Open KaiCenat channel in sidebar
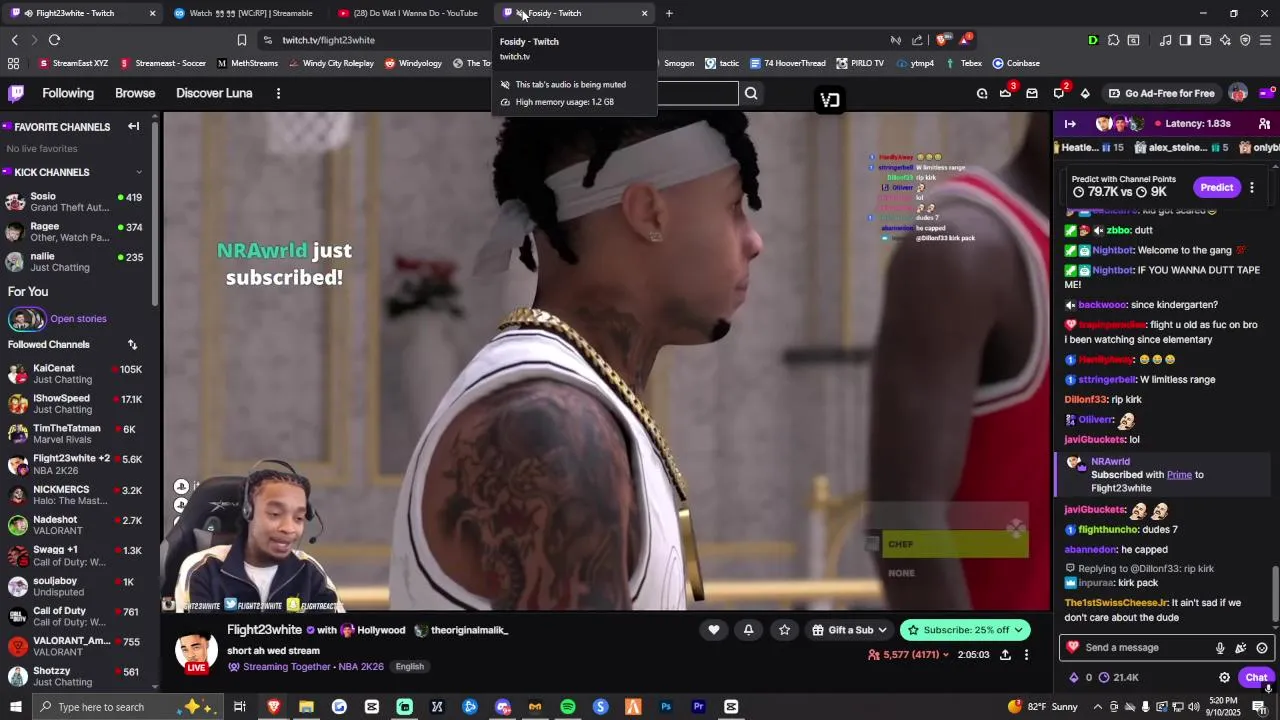The width and height of the screenshot is (1280, 720). point(77,374)
